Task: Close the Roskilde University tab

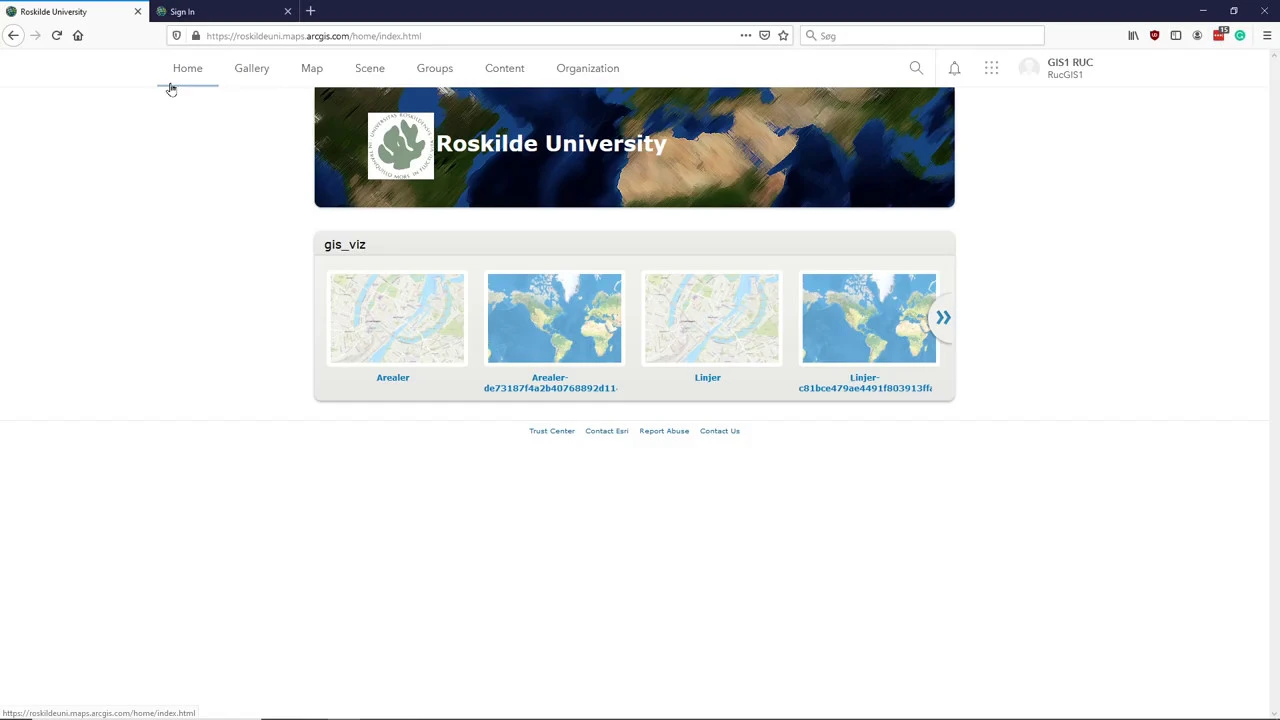Action: pyautogui.click(x=138, y=11)
